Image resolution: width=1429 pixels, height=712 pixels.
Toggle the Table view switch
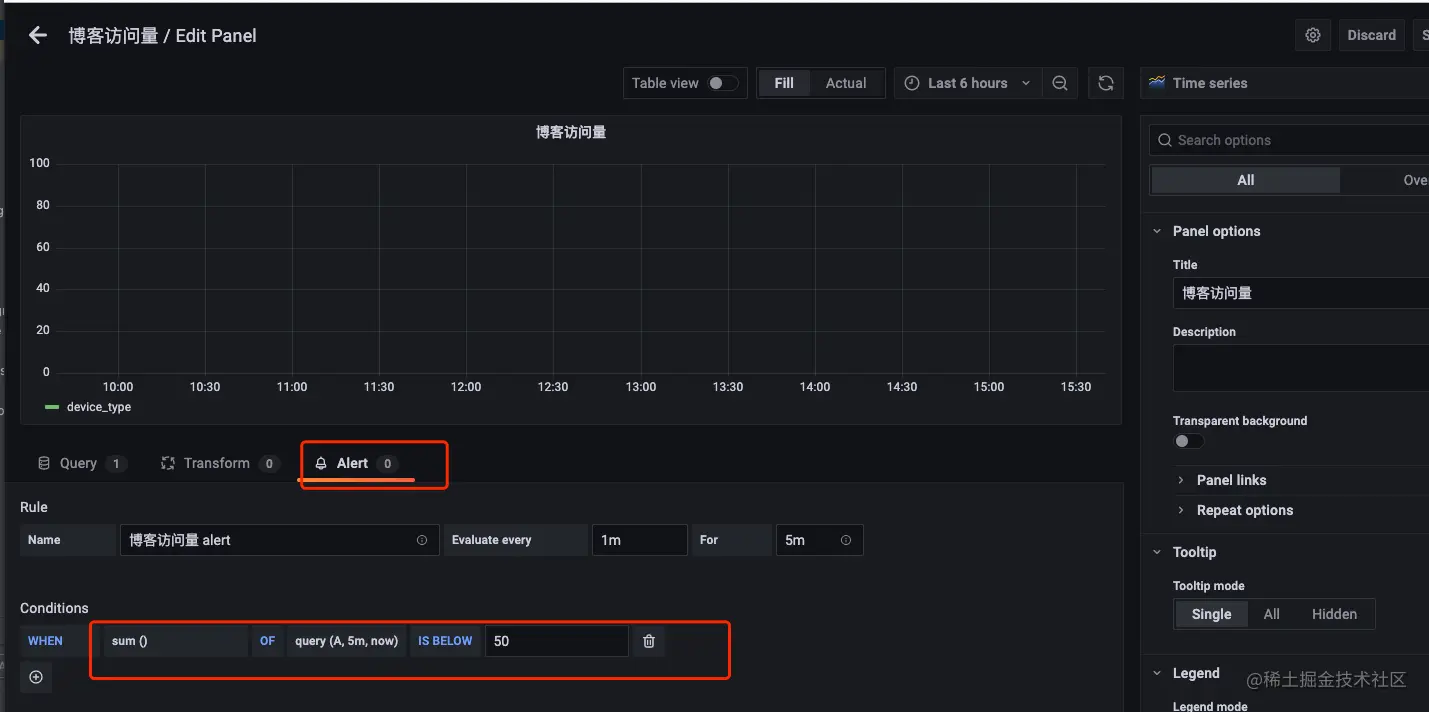coord(722,83)
